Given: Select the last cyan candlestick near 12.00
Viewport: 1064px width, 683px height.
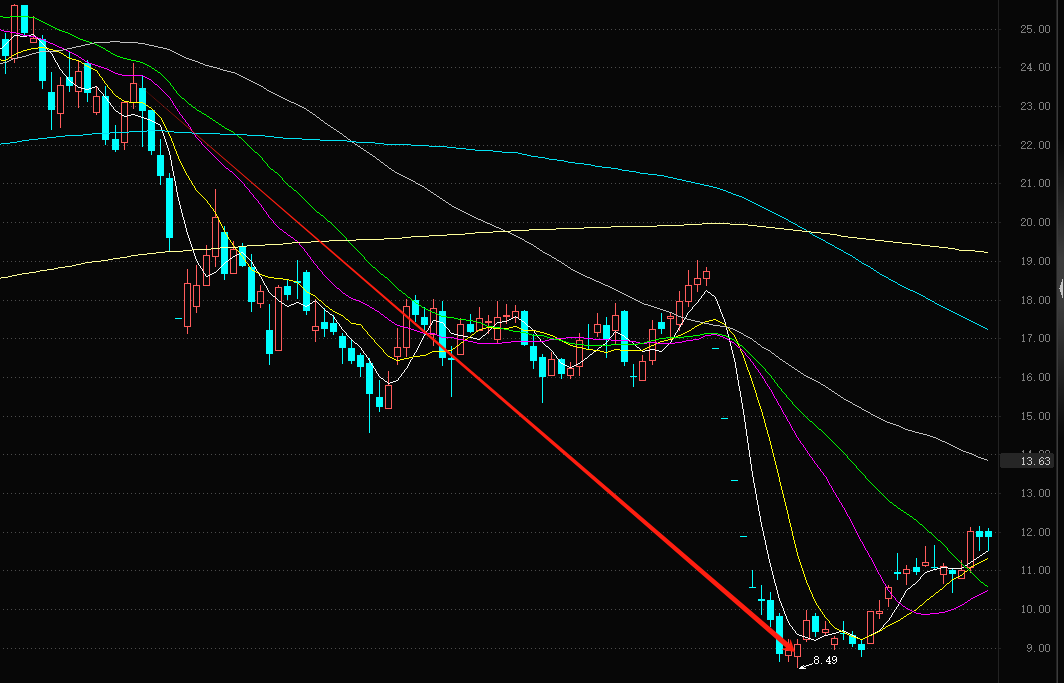Looking at the screenshot, I should [989, 536].
